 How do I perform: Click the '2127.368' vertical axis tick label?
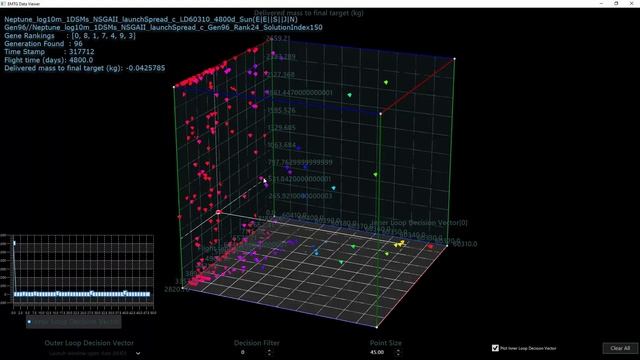281,75
